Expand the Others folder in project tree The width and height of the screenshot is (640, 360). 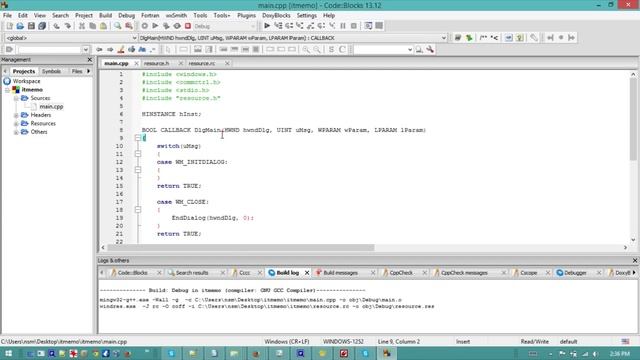pyautogui.click(x=16, y=132)
